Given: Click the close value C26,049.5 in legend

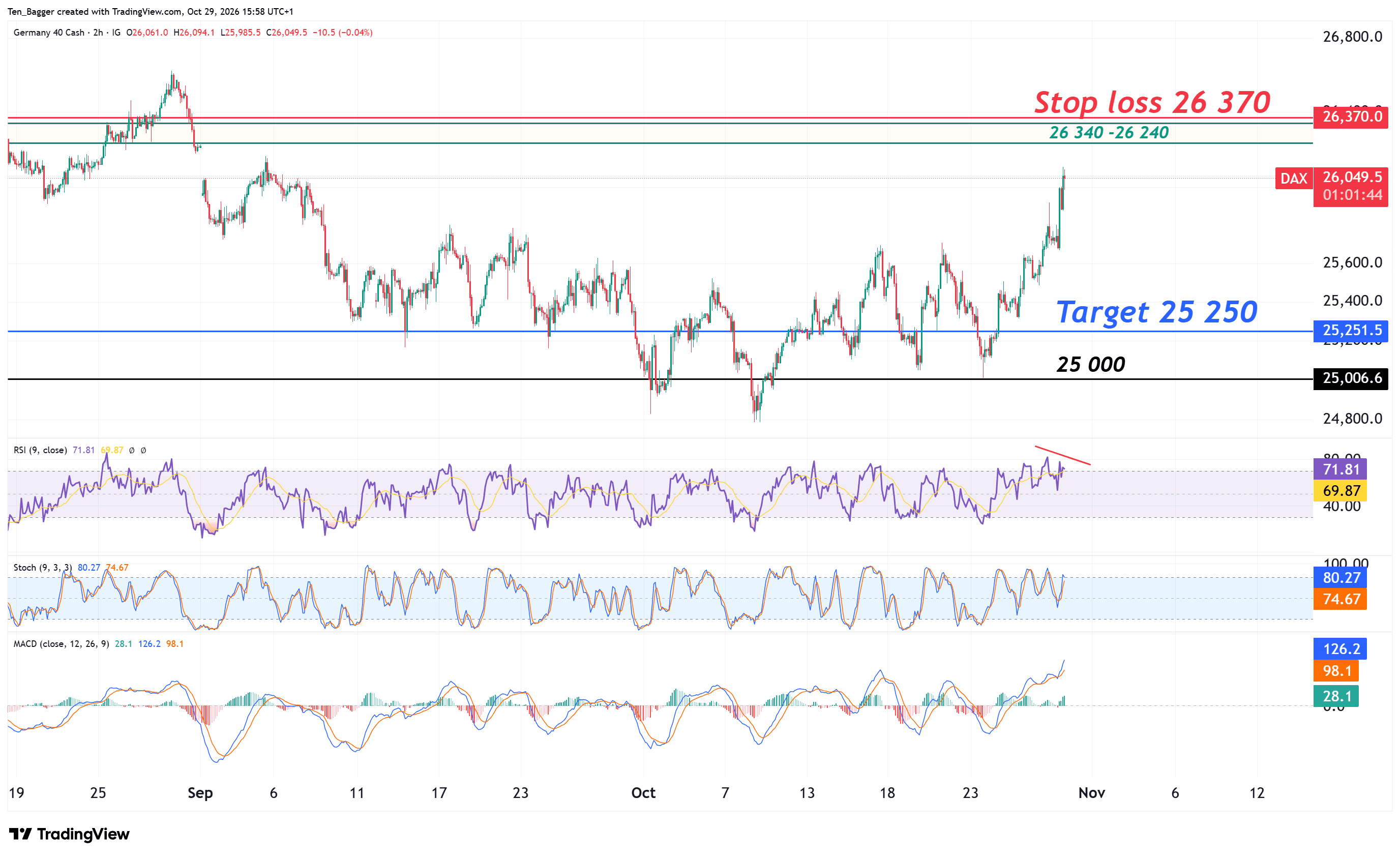Looking at the screenshot, I should coord(286,33).
